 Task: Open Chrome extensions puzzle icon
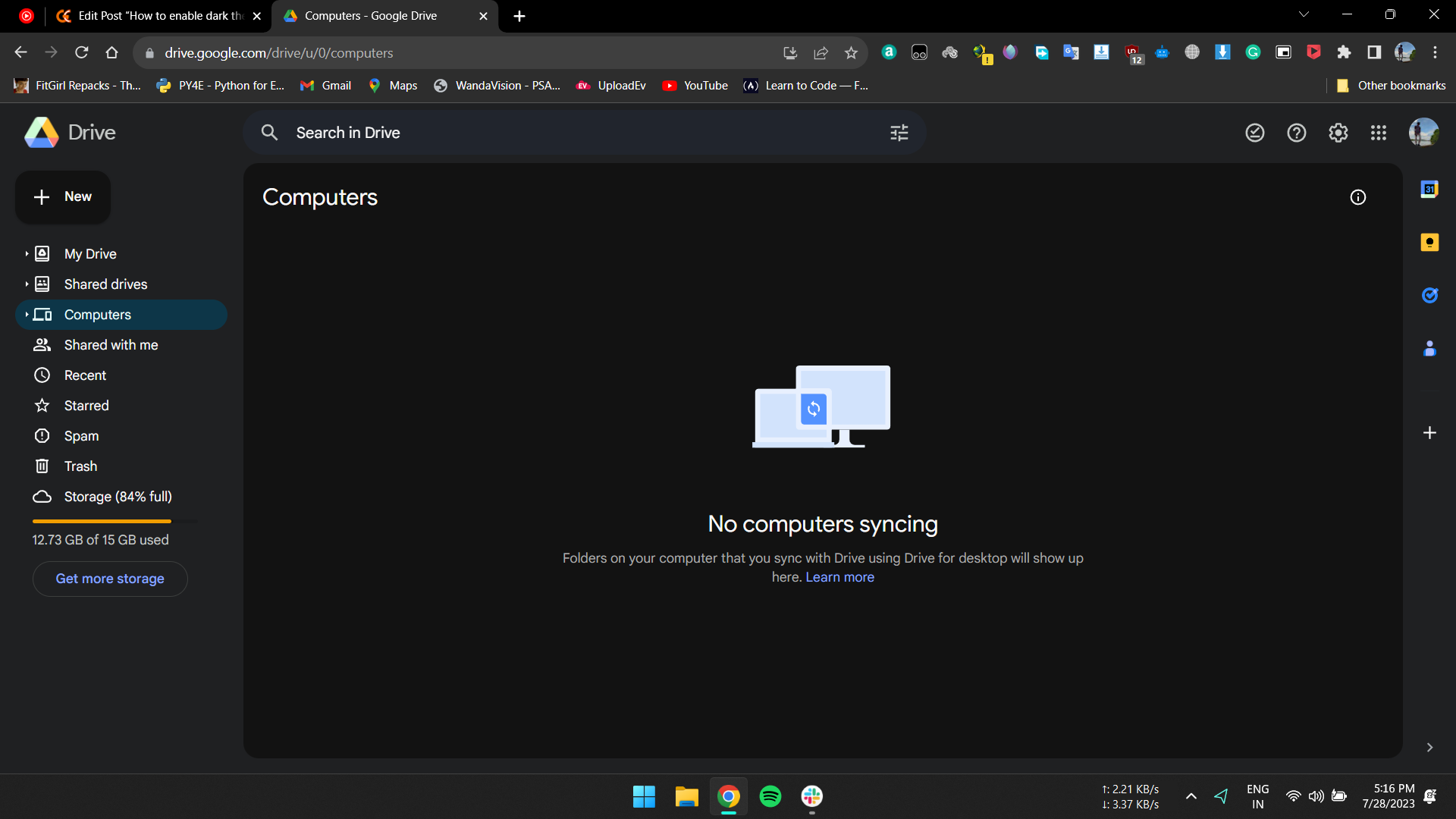(x=1344, y=52)
